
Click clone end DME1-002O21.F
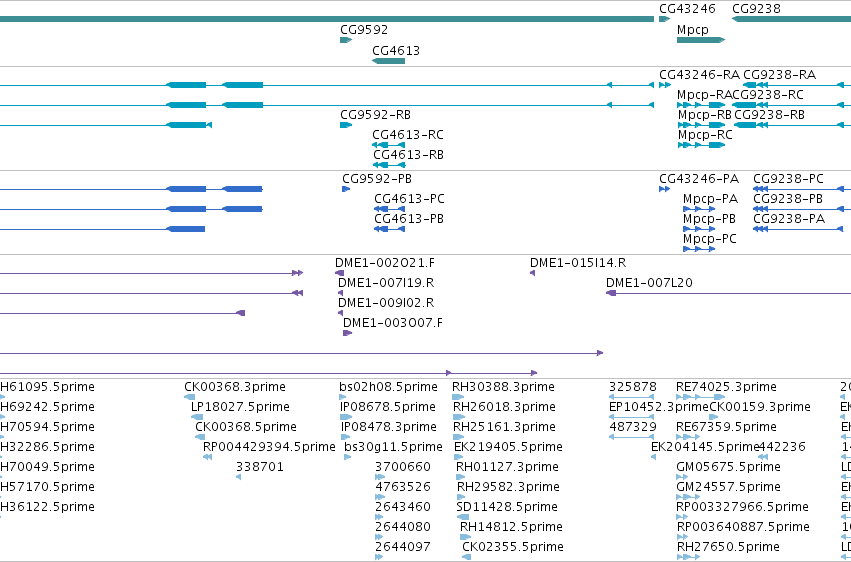(385, 263)
